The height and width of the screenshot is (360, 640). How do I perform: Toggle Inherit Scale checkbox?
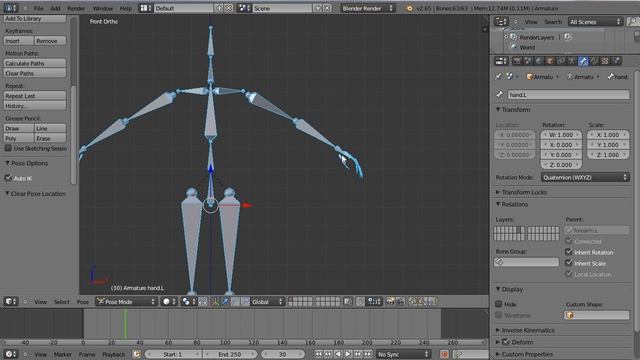point(569,263)
